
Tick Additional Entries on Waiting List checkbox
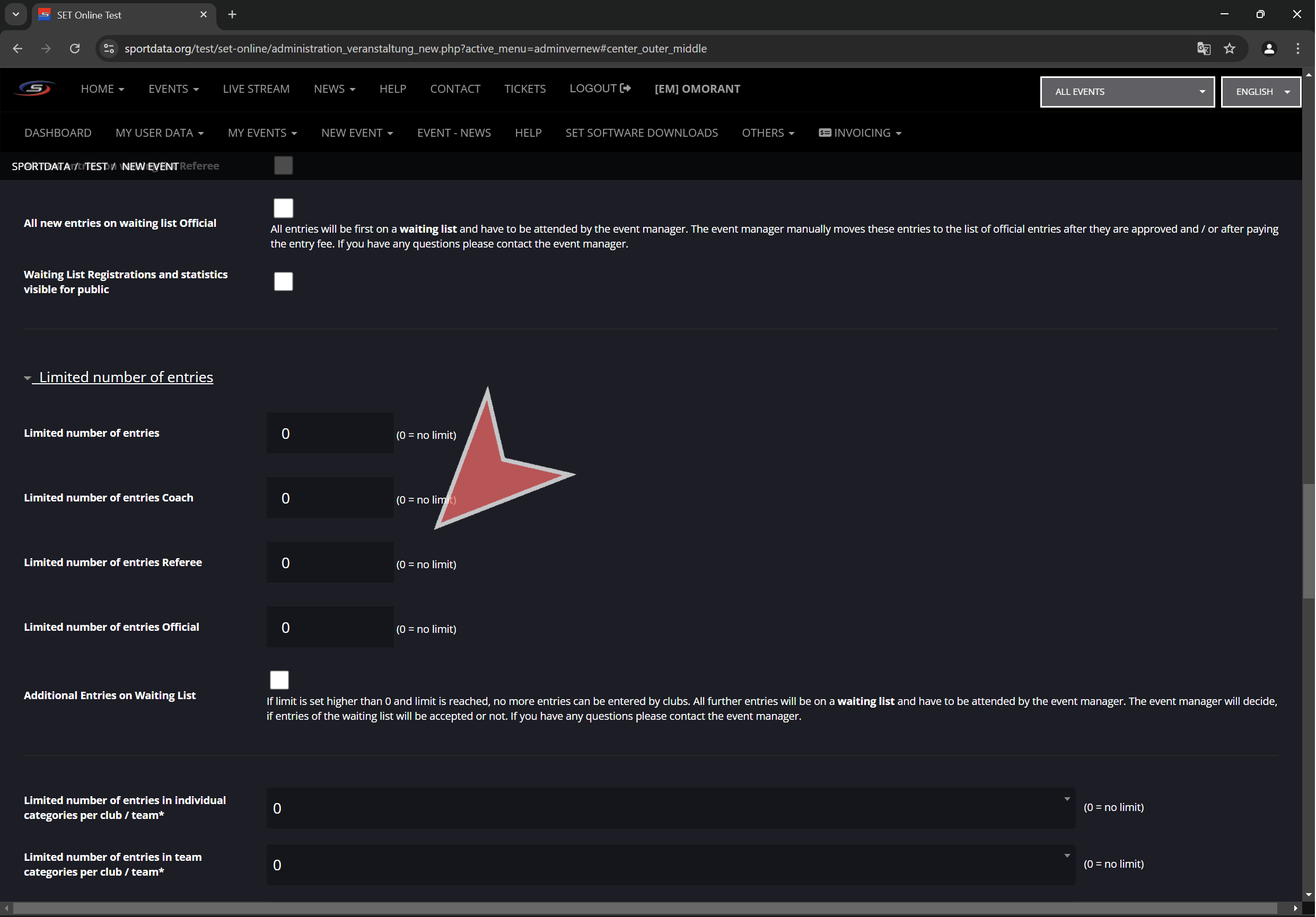(x=279, y=680)
